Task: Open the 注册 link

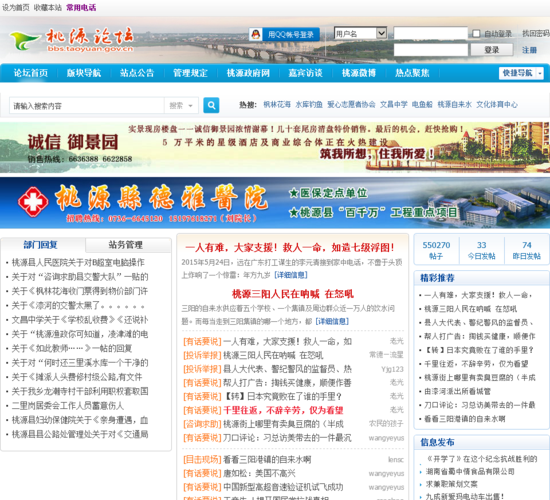Action: pyautogui.click(x=529, y=50)
